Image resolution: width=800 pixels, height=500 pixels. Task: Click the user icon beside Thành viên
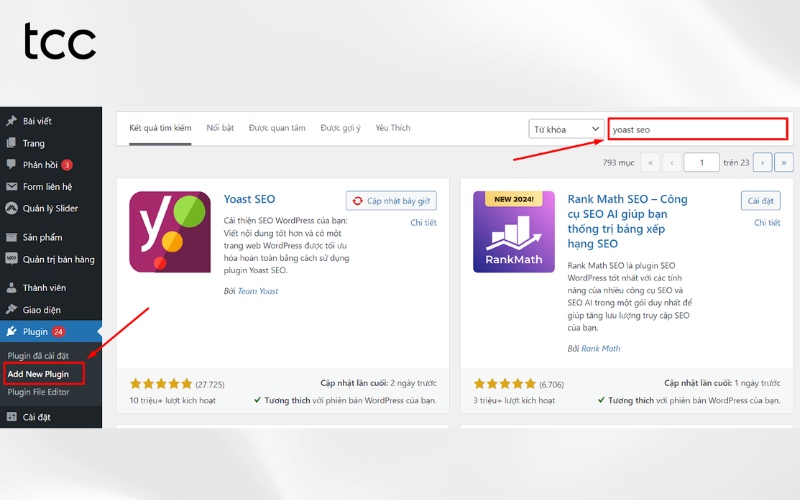click(11, 288)
